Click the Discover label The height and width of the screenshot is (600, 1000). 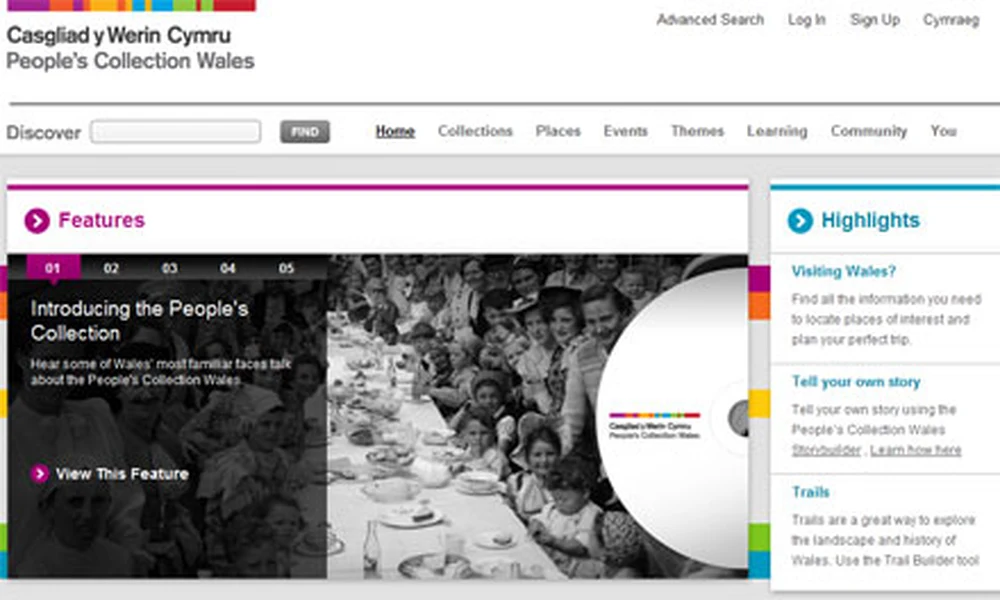pos(43,133)
